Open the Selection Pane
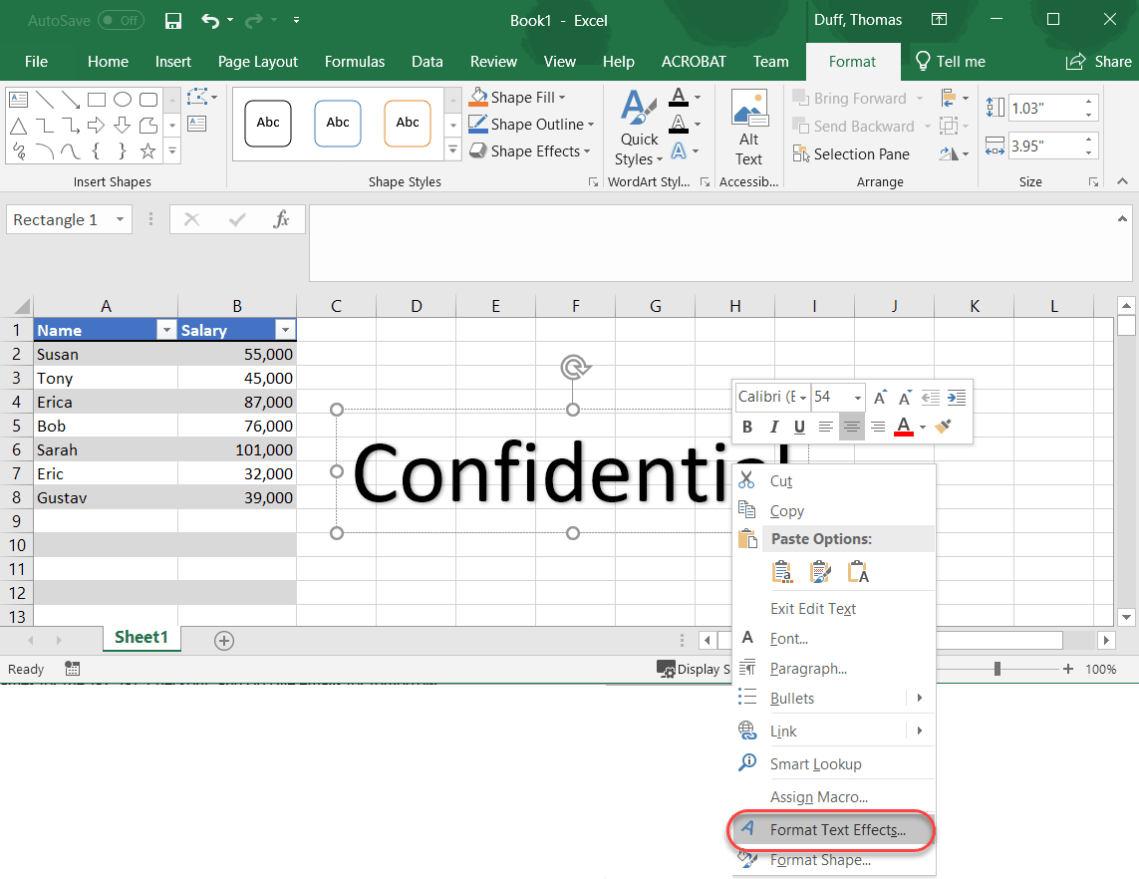 (852, 154)
